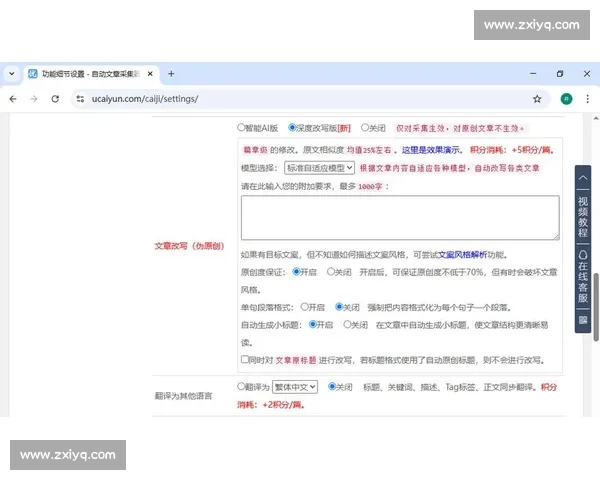
Task: Click inside the 附加要求 text area
Action: coord(399,217)
